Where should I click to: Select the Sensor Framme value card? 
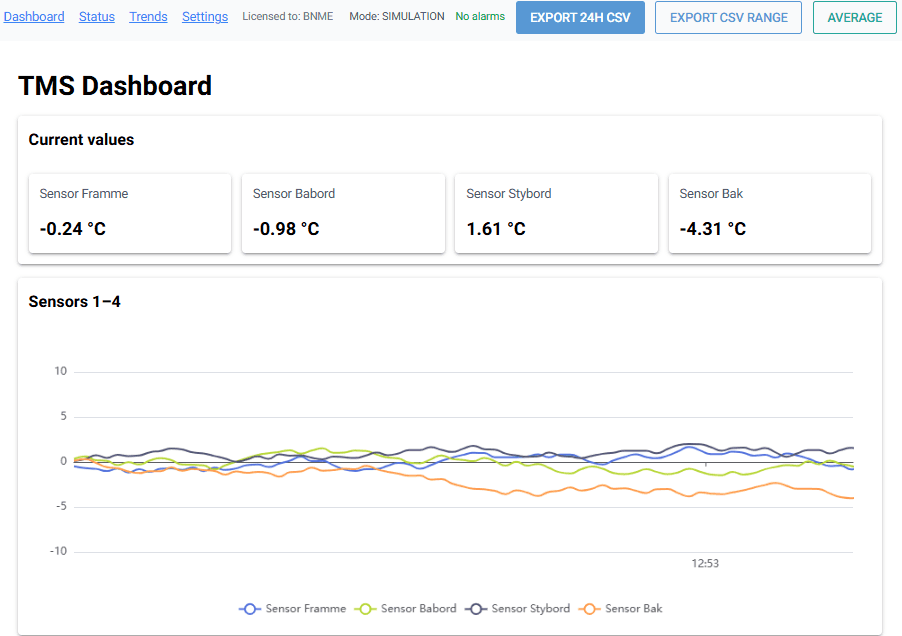(130, 213)
